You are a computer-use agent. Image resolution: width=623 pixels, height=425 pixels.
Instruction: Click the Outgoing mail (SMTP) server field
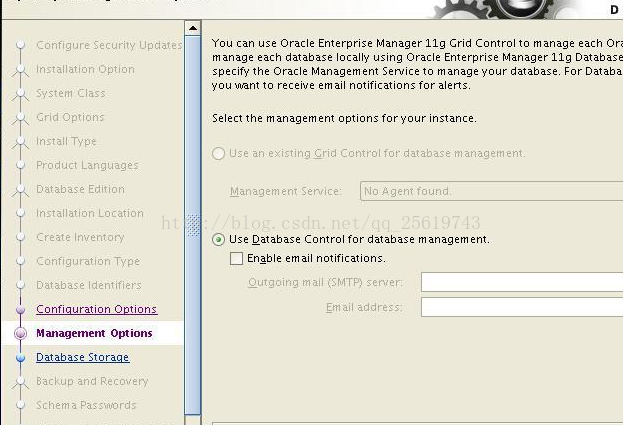(x=522, y=282)
